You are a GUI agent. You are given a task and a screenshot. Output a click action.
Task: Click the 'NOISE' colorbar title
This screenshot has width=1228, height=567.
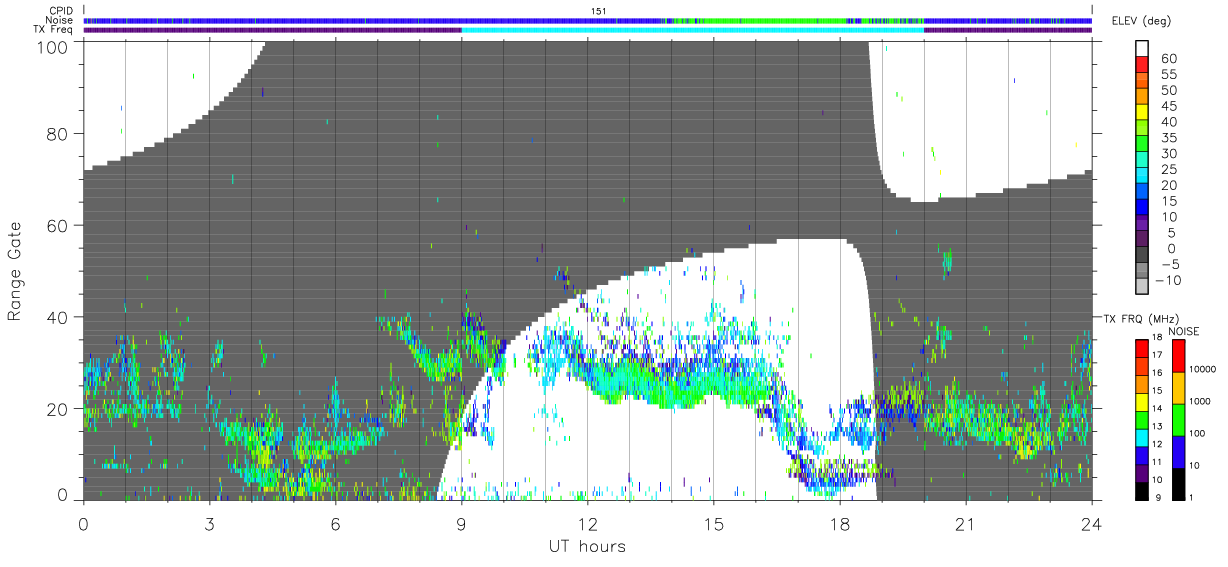coord(1186,331)
